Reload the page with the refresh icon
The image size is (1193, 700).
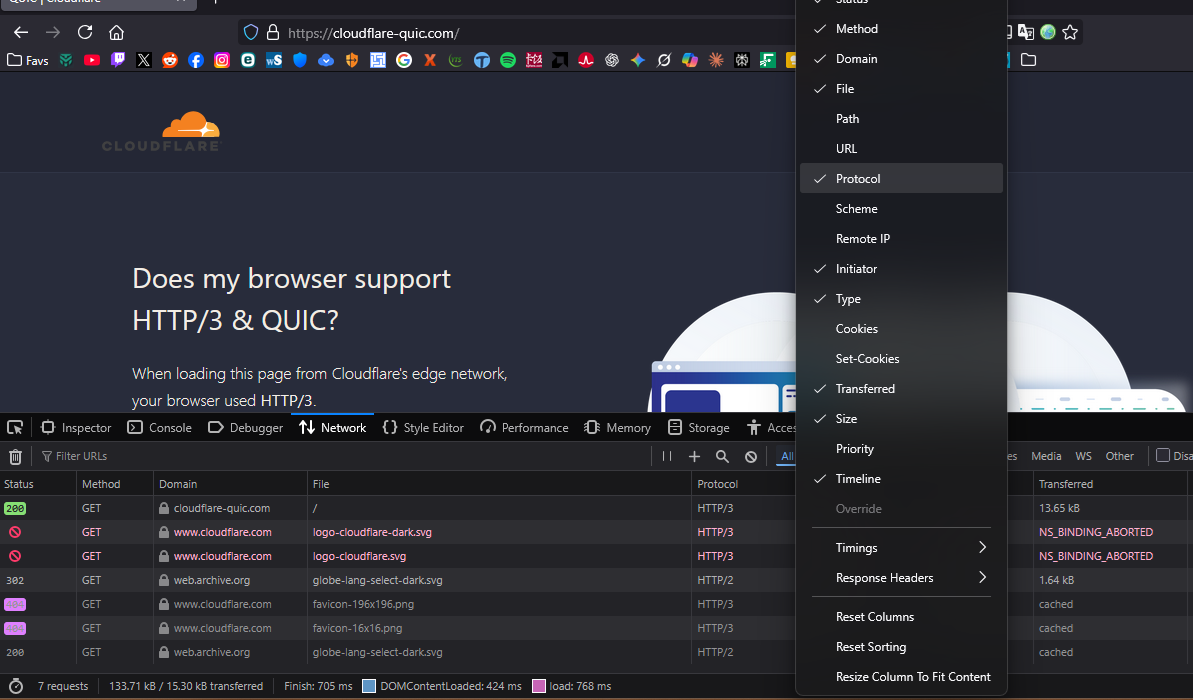[x=85, y=32]
